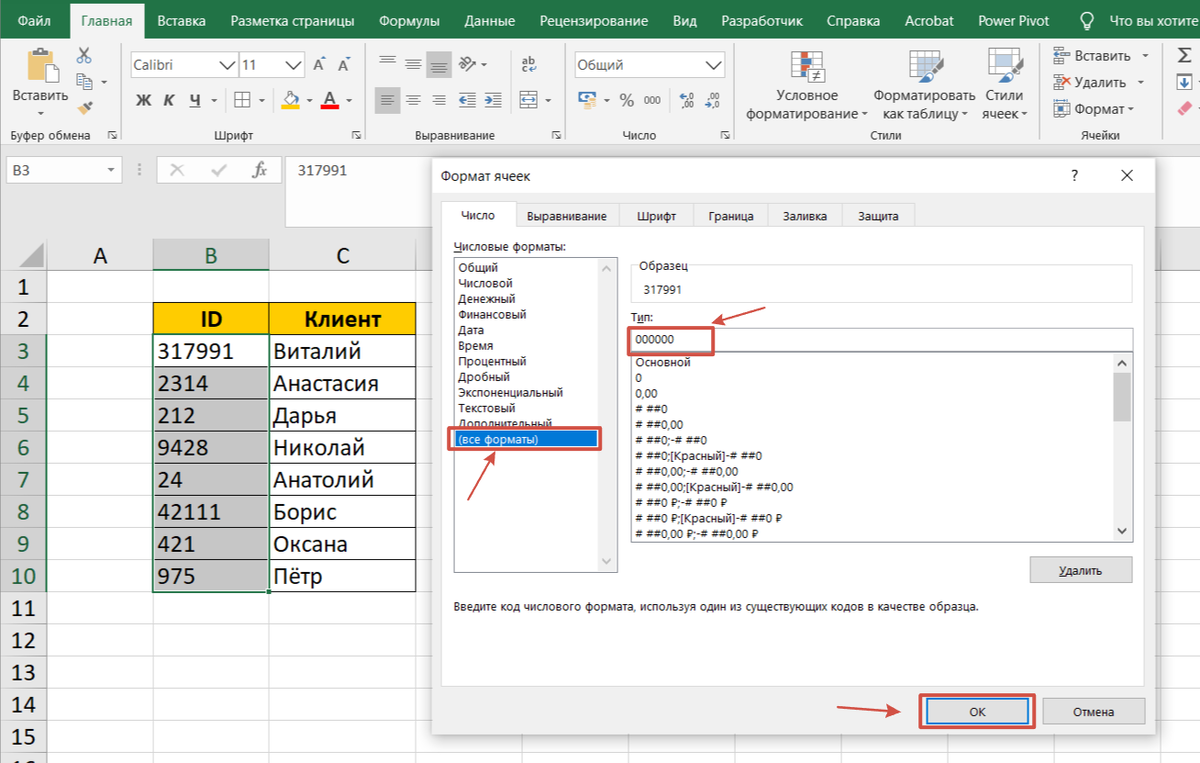Click the Тип format code field

881,340
